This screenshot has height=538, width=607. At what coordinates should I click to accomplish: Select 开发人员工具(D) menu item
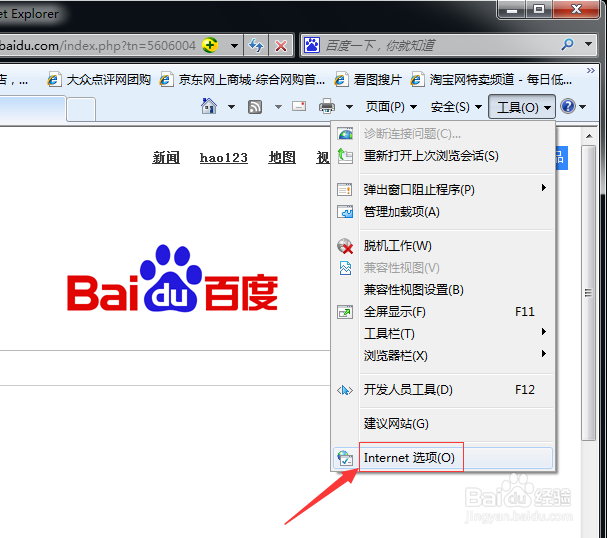(x=443, y=390)
